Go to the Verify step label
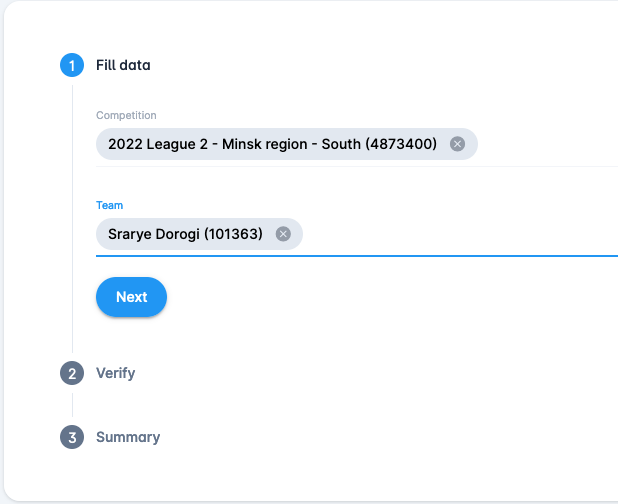 (x=115, y=374)
